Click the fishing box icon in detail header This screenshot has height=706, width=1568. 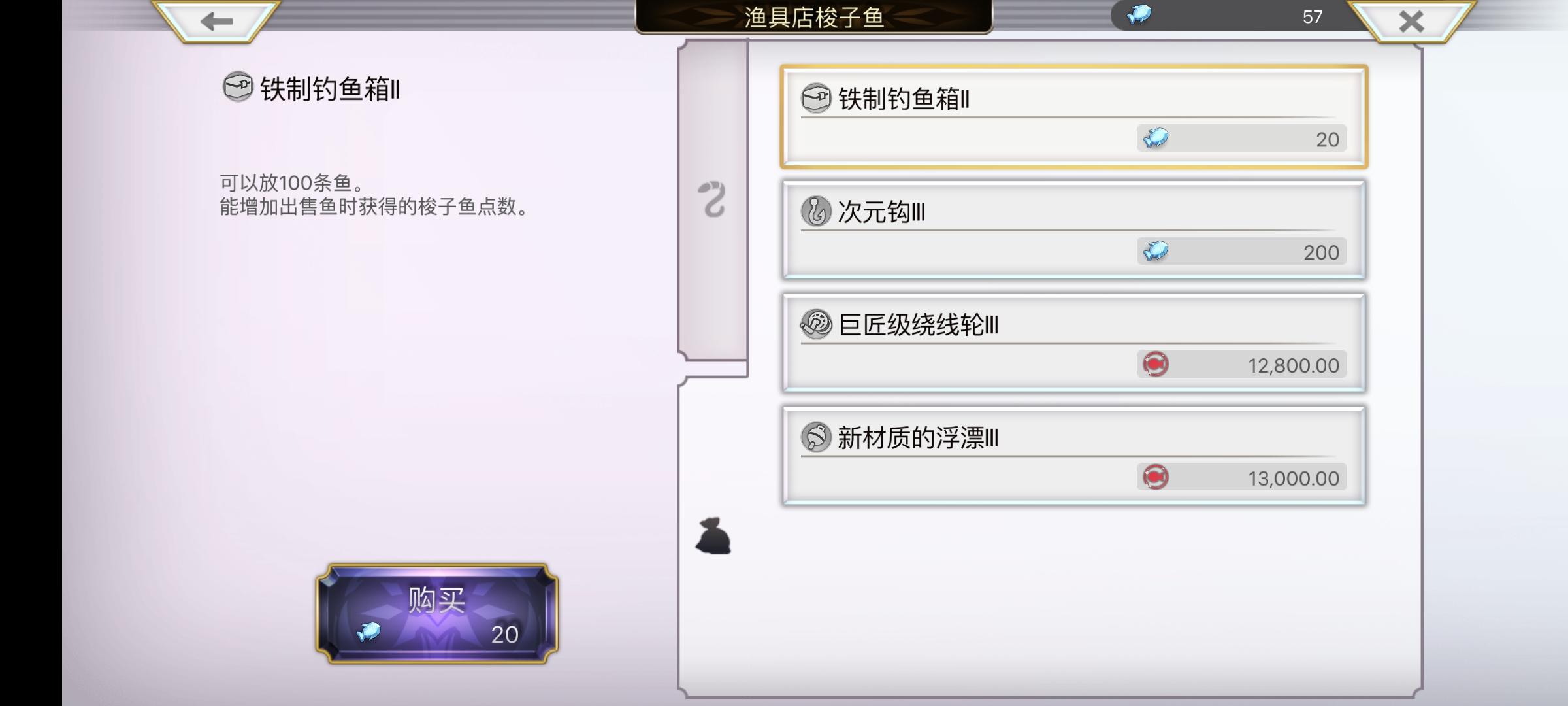click(237, 87)
